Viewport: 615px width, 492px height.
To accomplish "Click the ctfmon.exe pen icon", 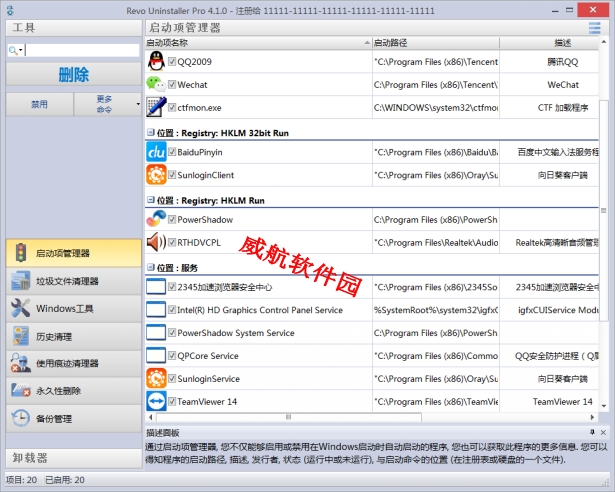I will coord(156,107).
